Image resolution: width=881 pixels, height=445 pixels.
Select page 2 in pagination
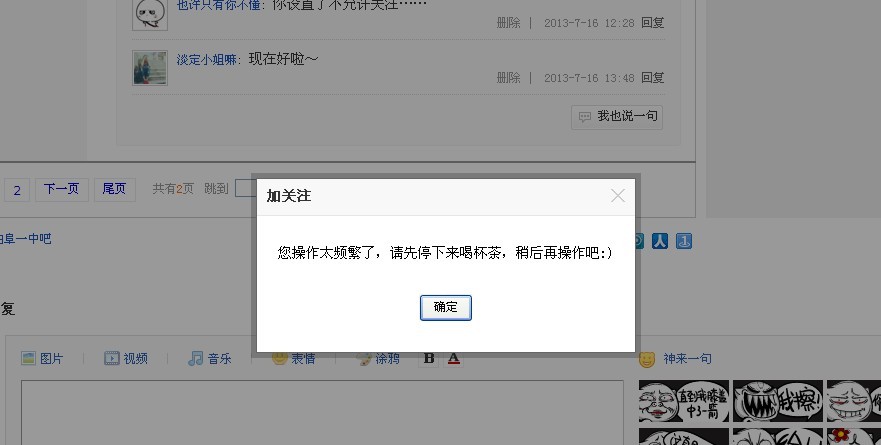pos(17,190)
